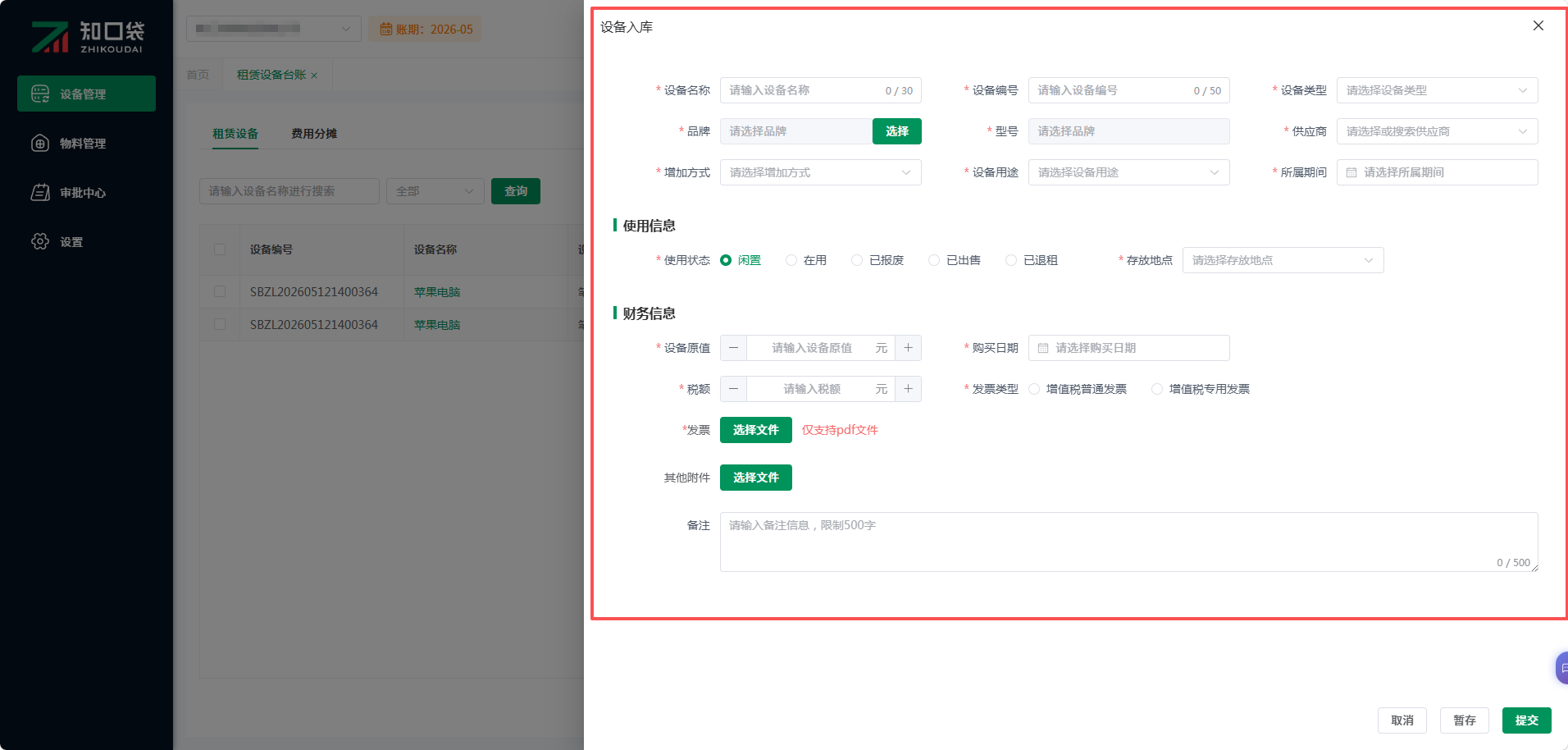Screen dimensions: 1568x750
Task: Click the green 选择 brand button
Action: 896,131
